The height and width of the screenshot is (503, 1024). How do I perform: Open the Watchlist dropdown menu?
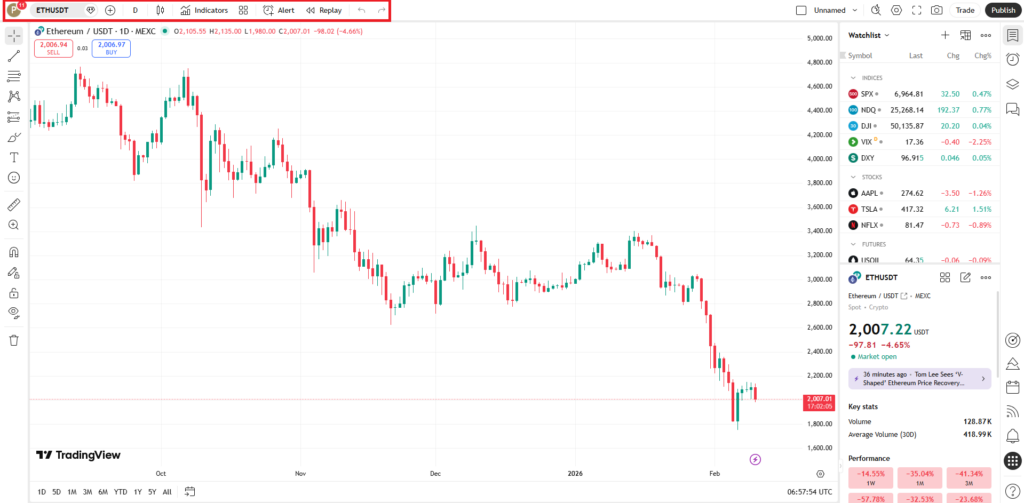[x=868, y=35]
